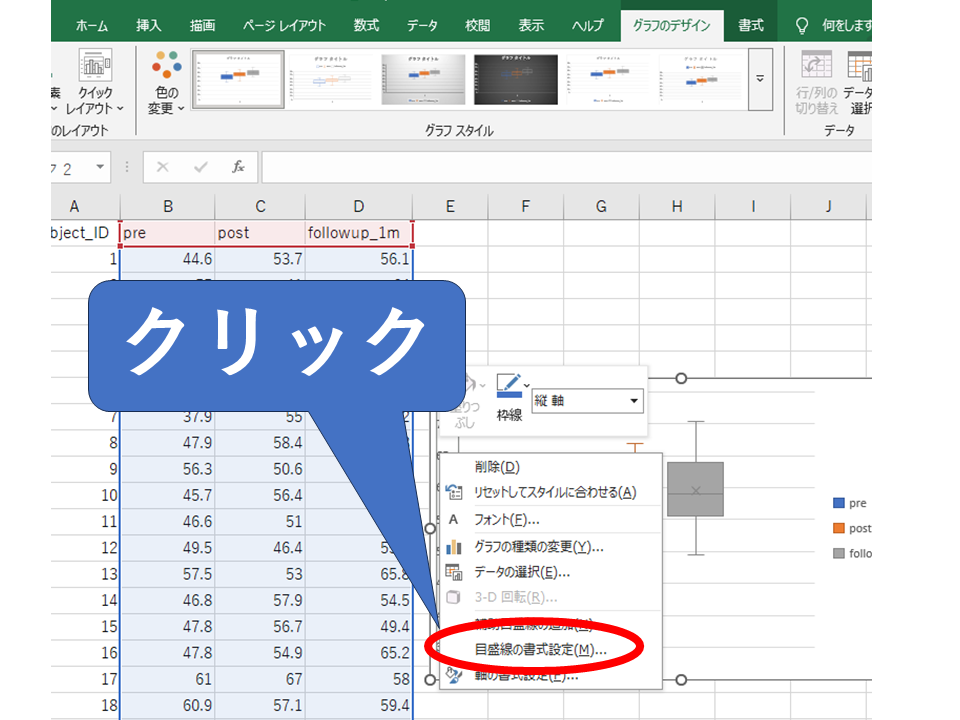Select the dark chart style thumbnail
Viewport: 960px width, 720px height.
click(515, 79)
